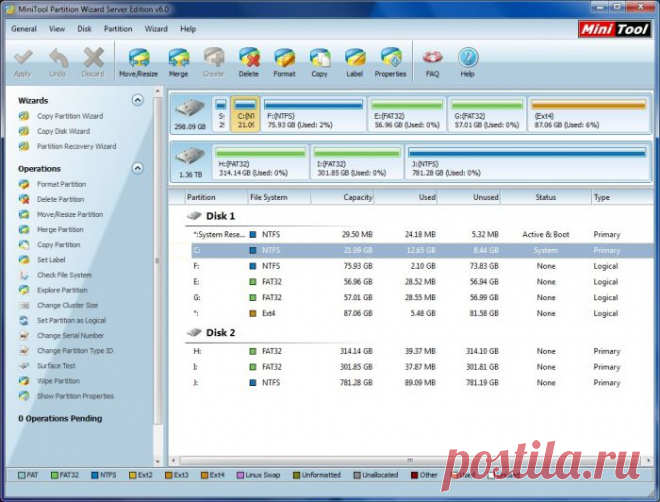Sort by Unused column header
Image resolution: width=660 pixels, height=502 pixels.
pos(469,197)
